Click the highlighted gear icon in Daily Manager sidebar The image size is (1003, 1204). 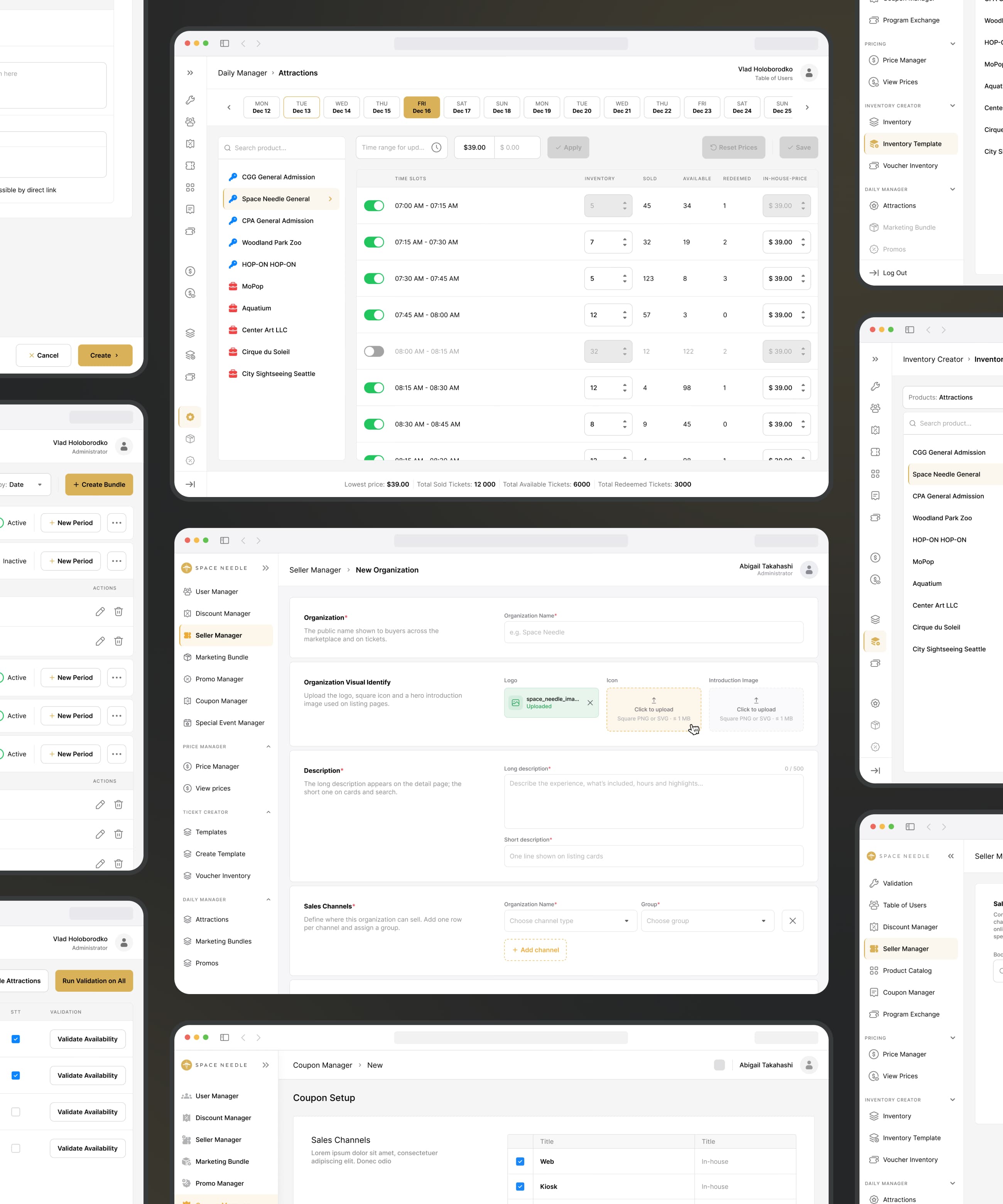[190, 417]
